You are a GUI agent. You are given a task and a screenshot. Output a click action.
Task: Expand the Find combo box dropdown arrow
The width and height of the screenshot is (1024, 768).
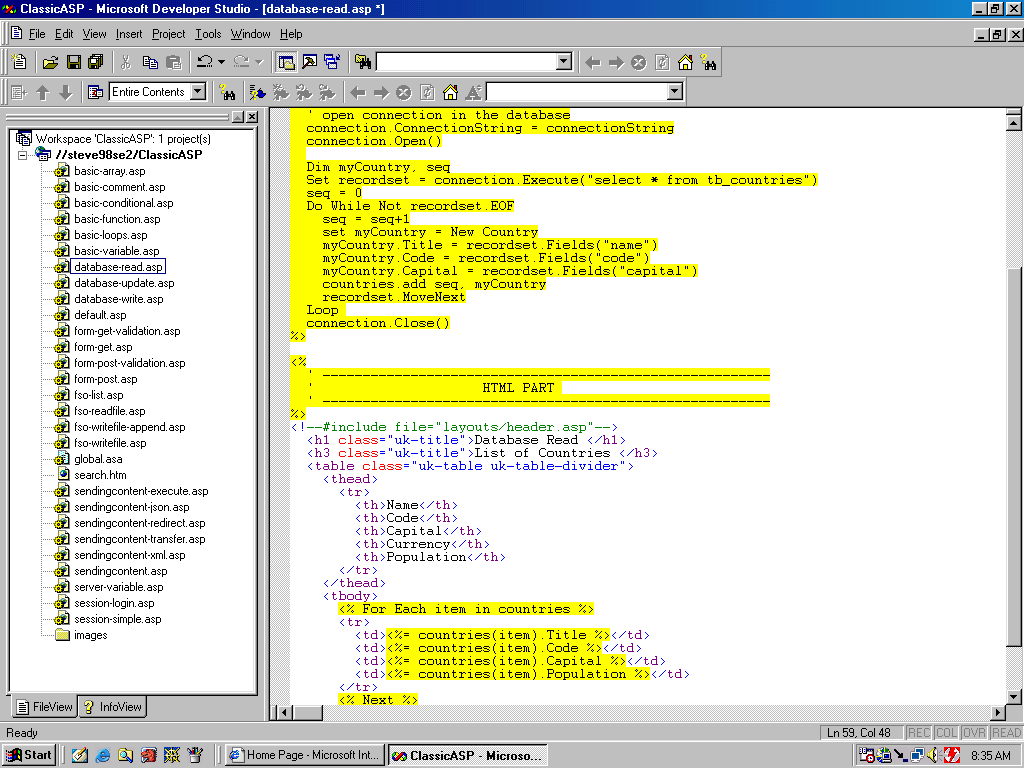563,62
